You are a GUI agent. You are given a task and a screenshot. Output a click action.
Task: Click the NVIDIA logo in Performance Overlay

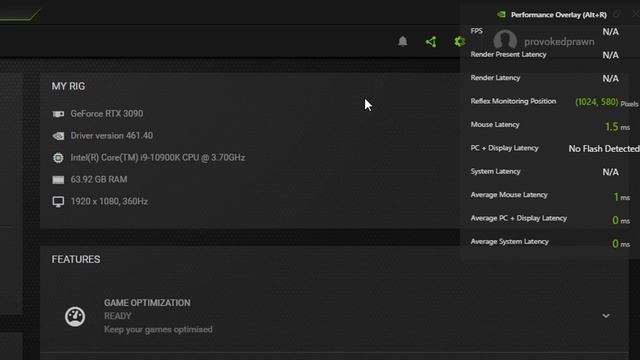tap(501, 15)
